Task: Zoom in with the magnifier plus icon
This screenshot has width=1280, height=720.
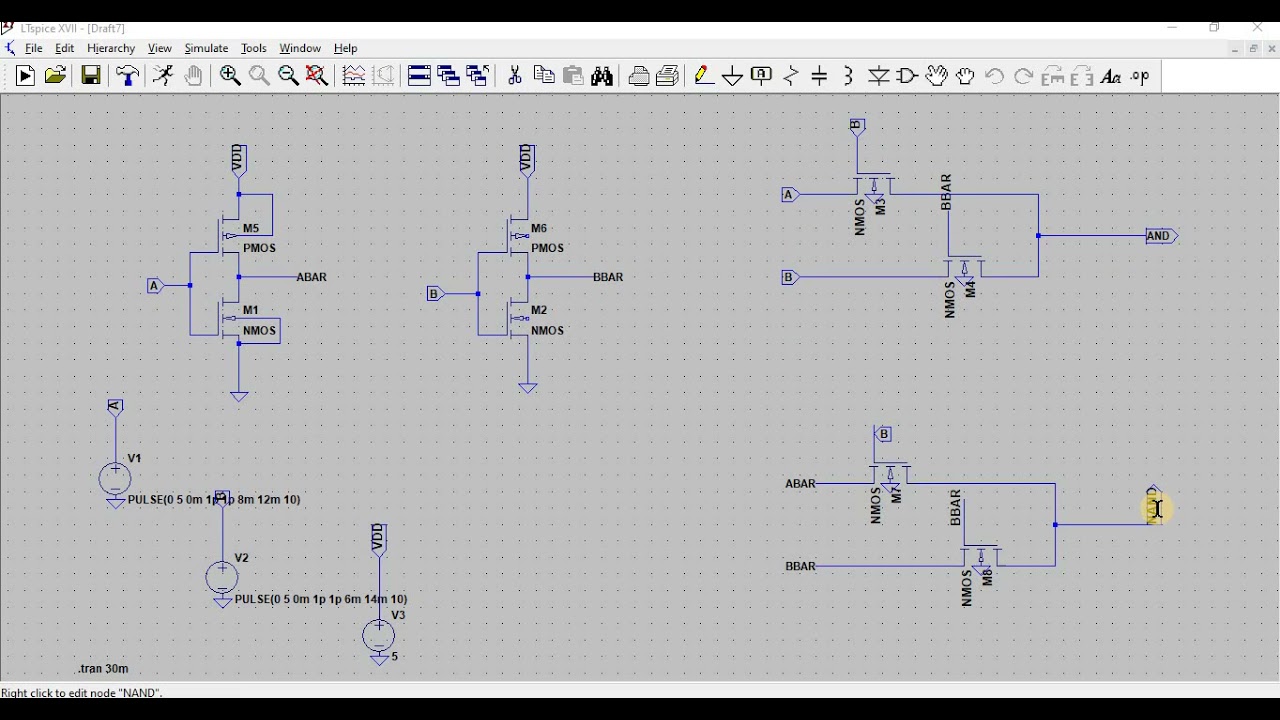Action: [230, 76]
